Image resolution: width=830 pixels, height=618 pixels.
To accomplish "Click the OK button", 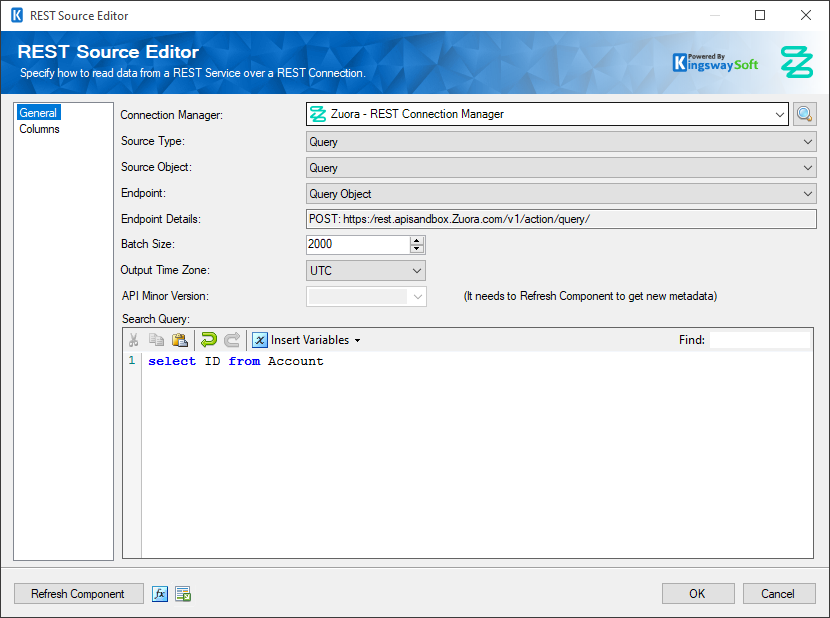I will (698, 594).
